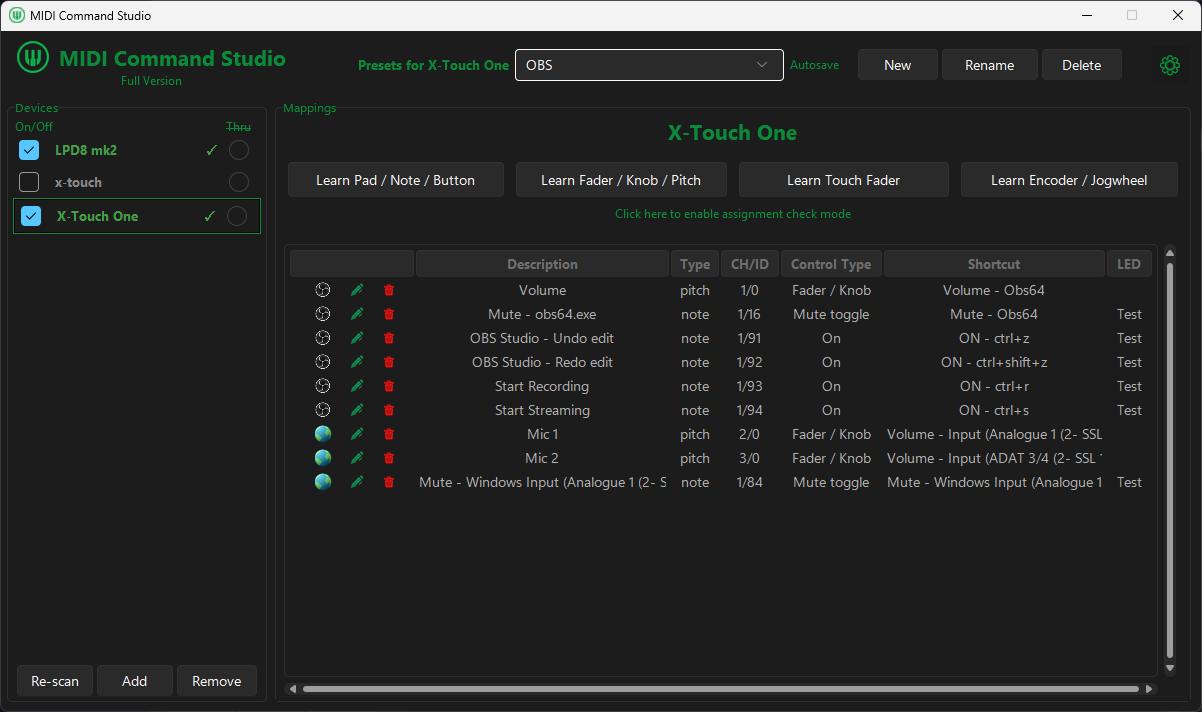Open settings gear in the header
Viewport: 1202px width, 712px height.
[x=1169, y=65]
